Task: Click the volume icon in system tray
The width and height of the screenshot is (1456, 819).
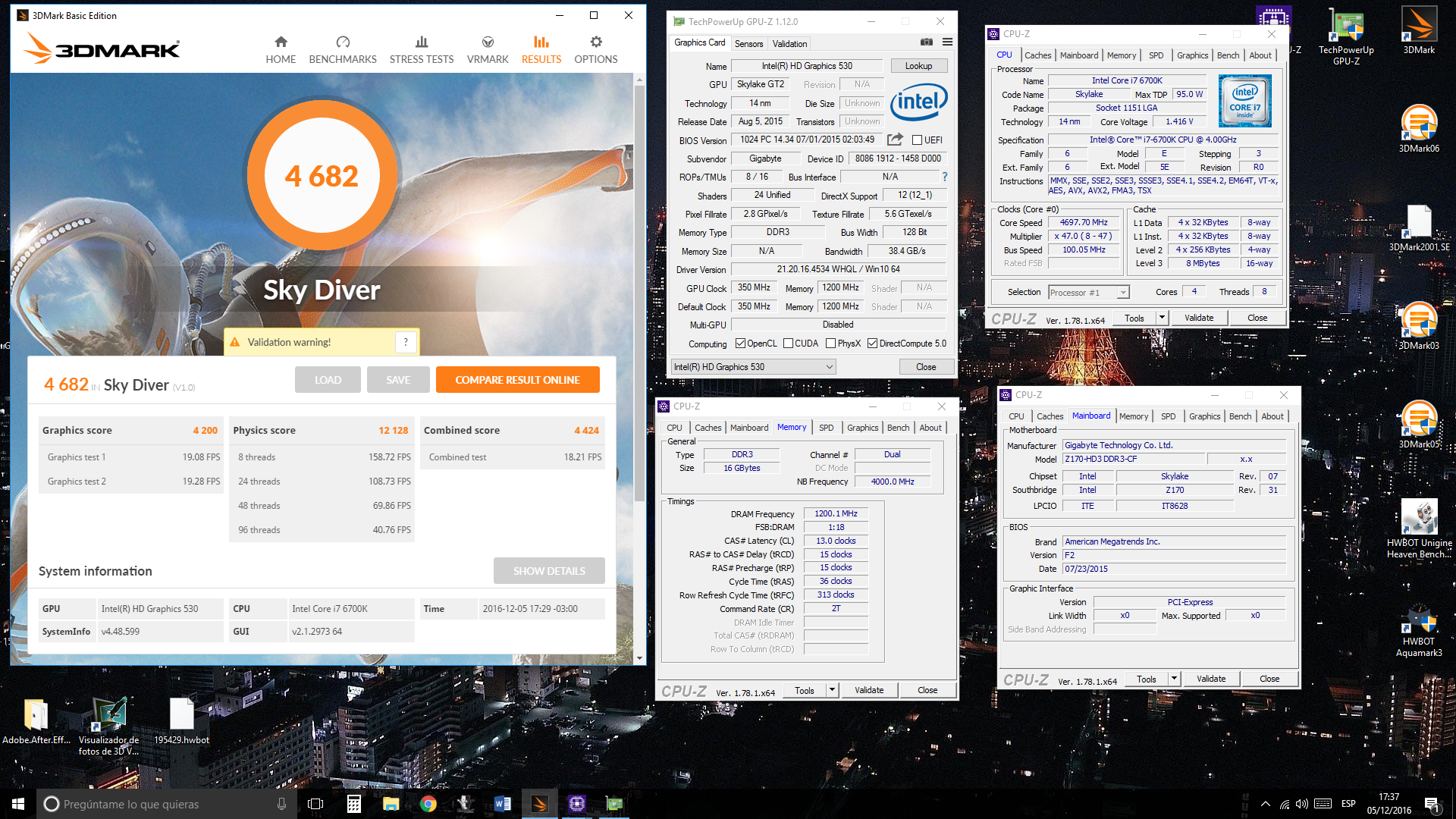Action: 1302,804
